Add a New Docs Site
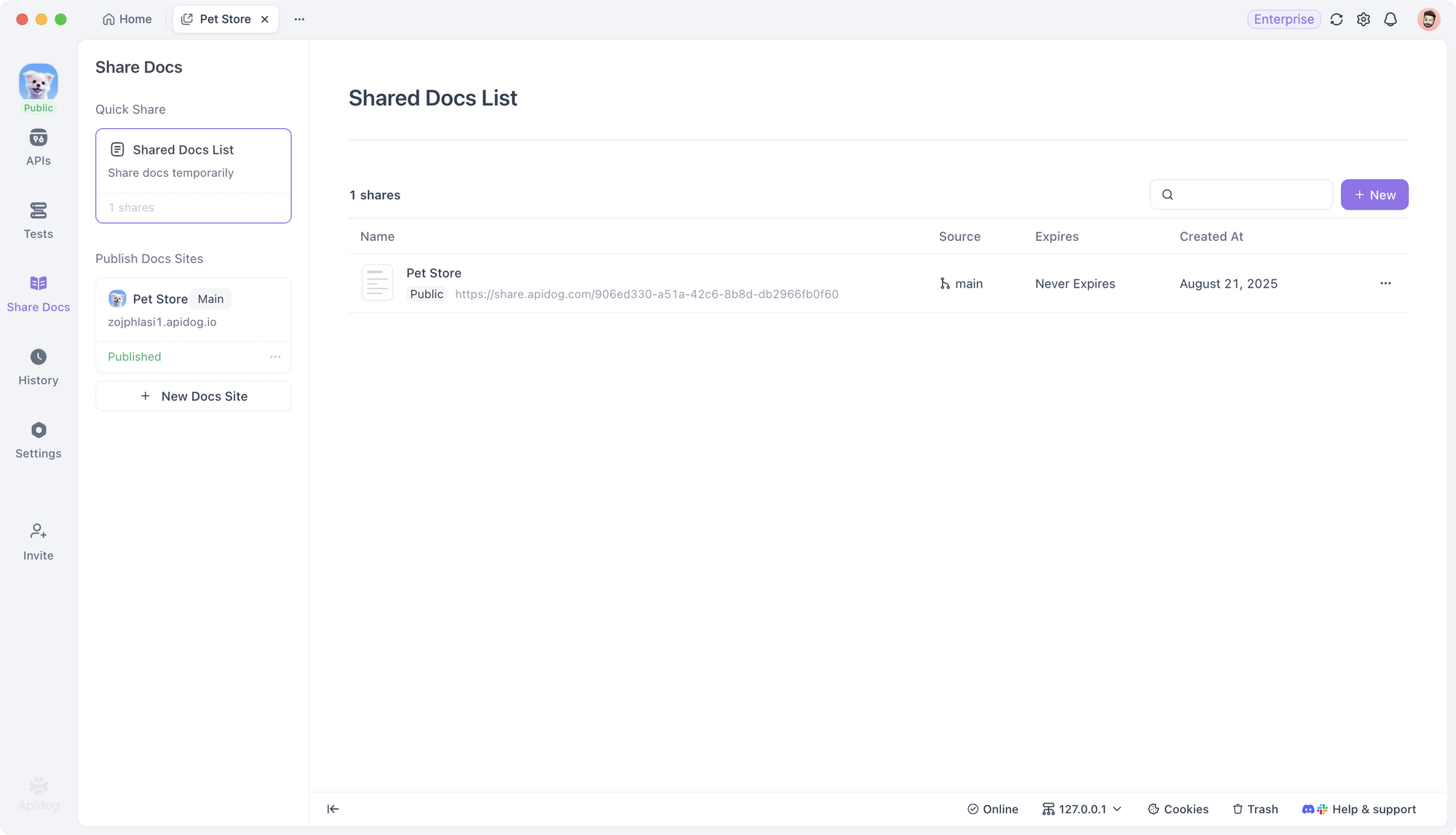Viewport: 1456px width, 835px height. pos(194,396)
